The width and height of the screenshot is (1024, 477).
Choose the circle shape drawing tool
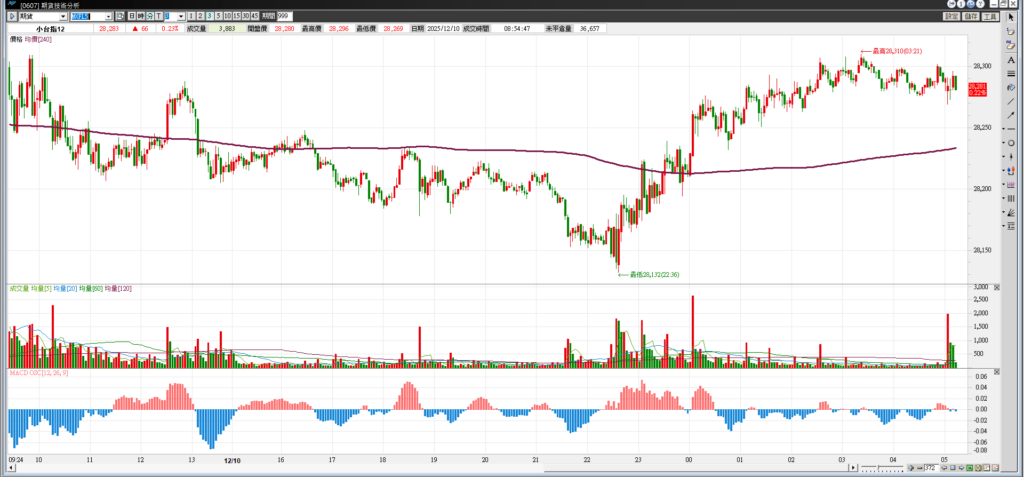pyautogui.click(x=1011, y=142)
